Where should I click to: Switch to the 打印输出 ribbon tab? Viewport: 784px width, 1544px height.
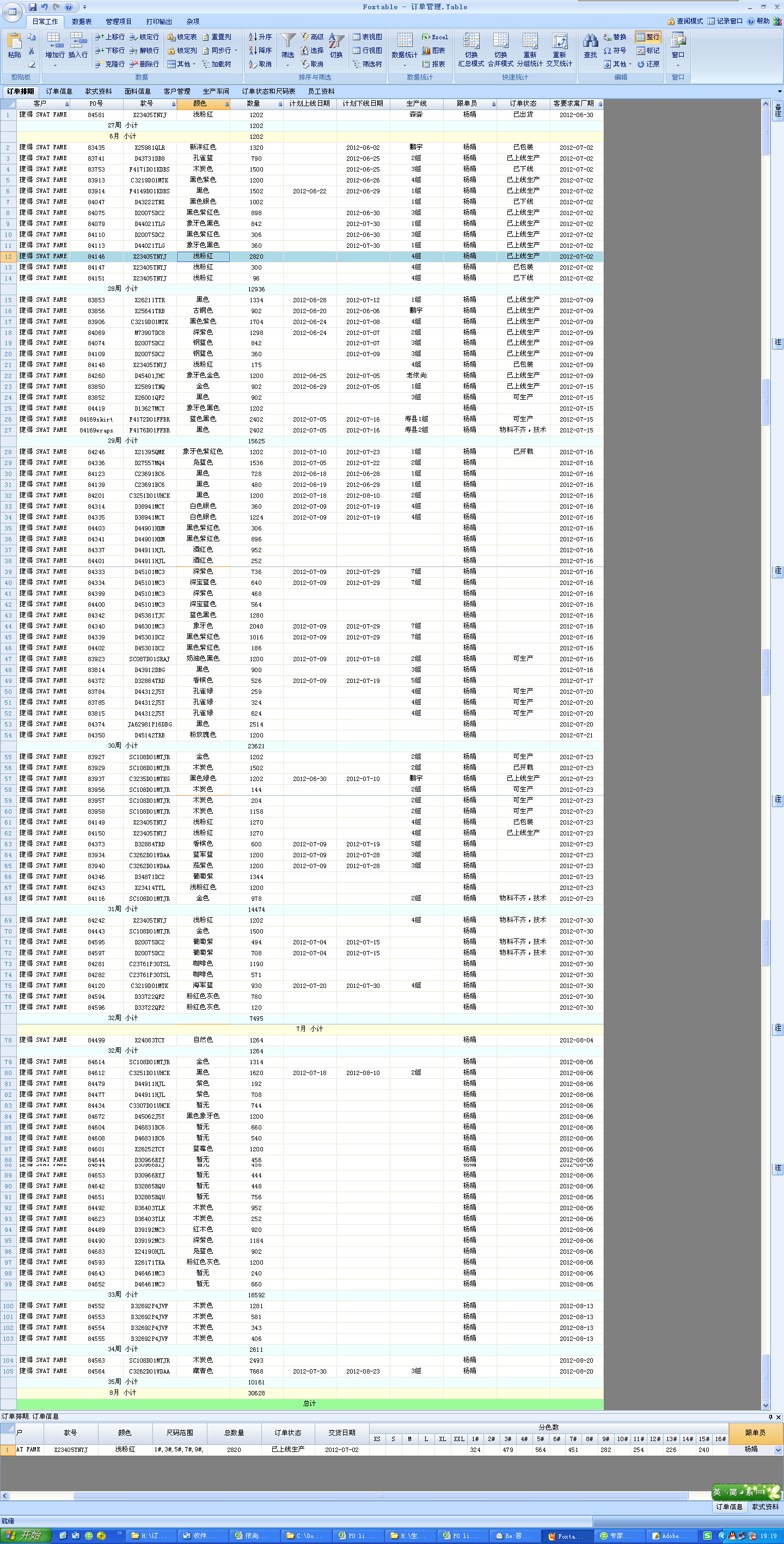coord(159,22)
